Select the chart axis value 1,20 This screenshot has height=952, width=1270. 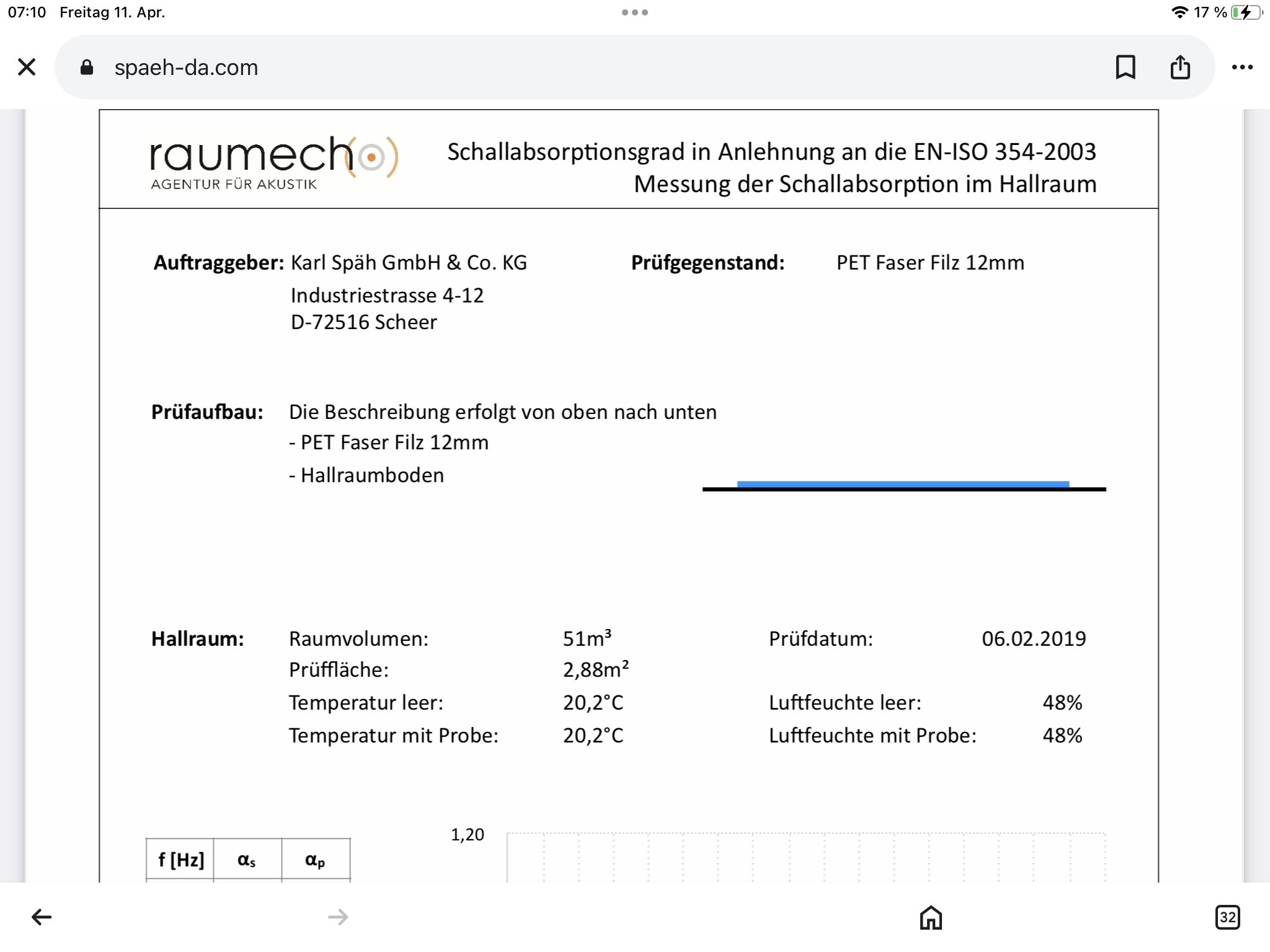[467, 835]
